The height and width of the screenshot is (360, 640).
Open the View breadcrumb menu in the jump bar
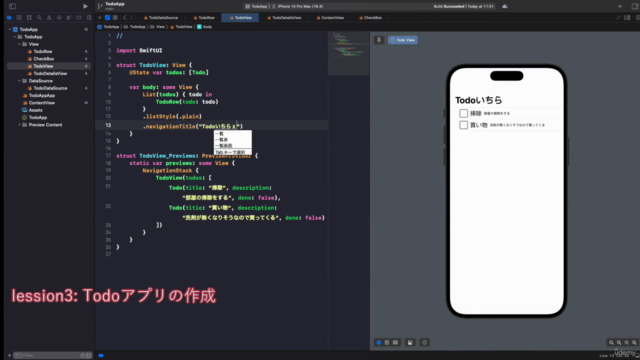pos(158,27)
